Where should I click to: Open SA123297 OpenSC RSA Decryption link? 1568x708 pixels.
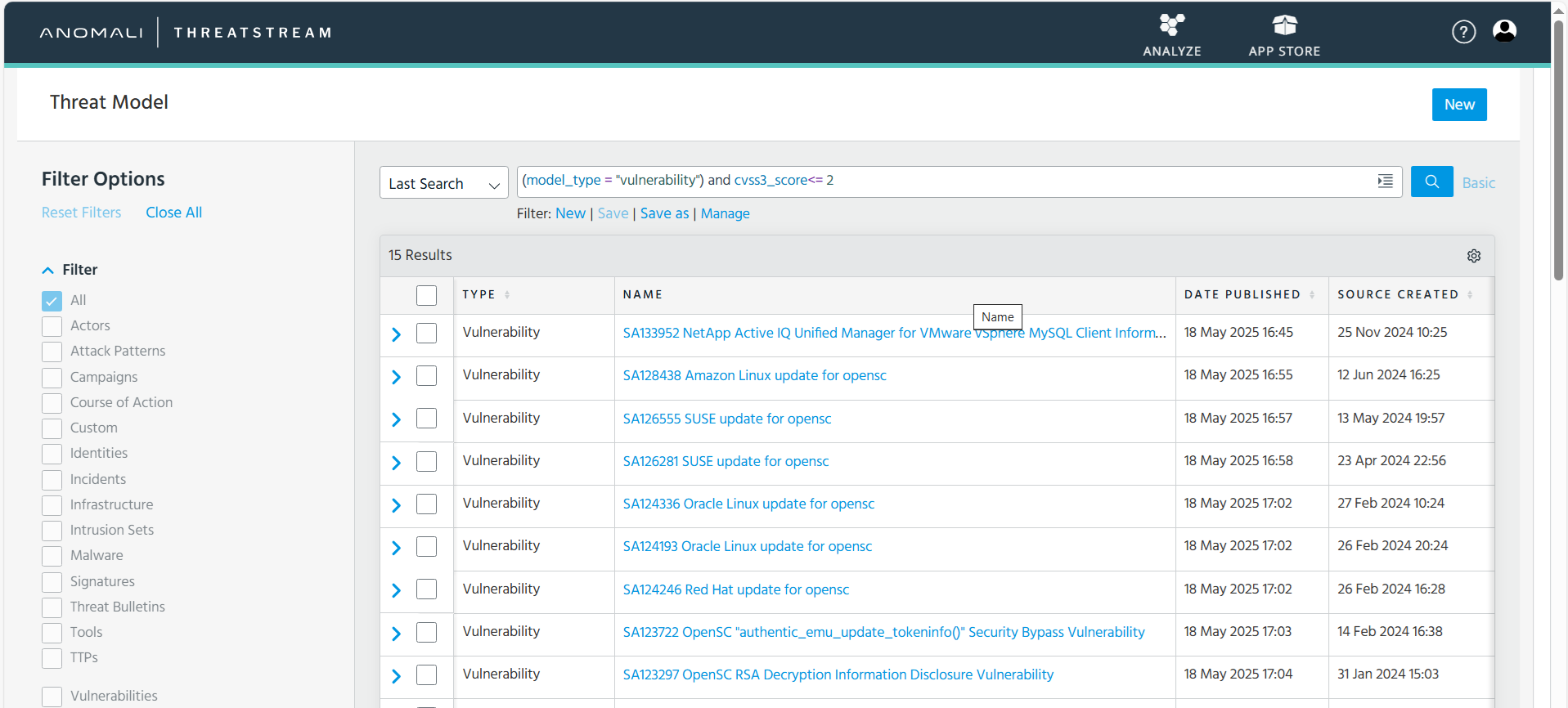838,674
